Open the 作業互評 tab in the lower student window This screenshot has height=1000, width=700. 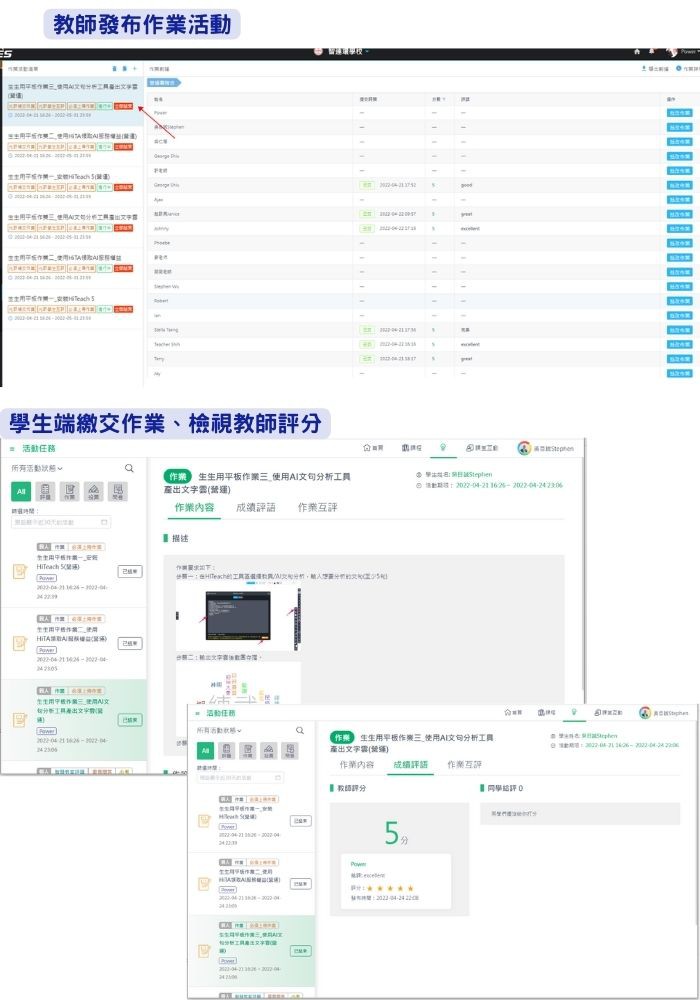tap(467, 765)
